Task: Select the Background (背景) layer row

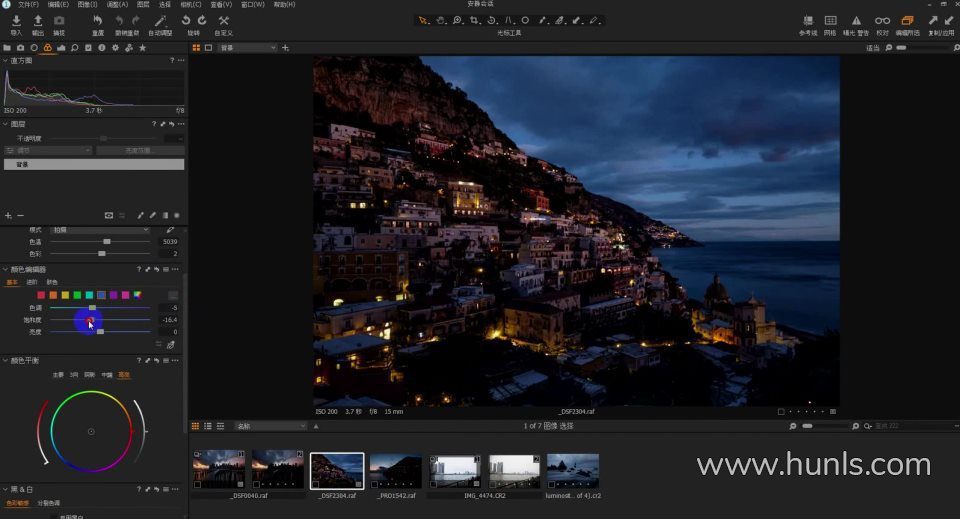Action: click(x=94, y=164)
